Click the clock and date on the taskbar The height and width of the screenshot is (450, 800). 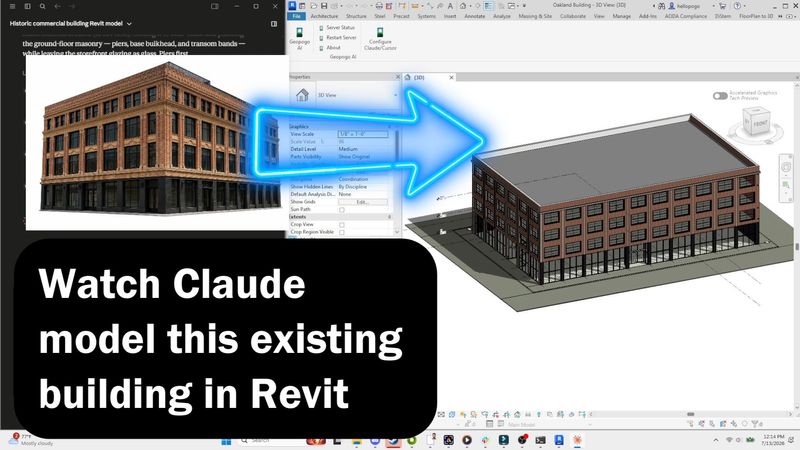tap(773, 440)
